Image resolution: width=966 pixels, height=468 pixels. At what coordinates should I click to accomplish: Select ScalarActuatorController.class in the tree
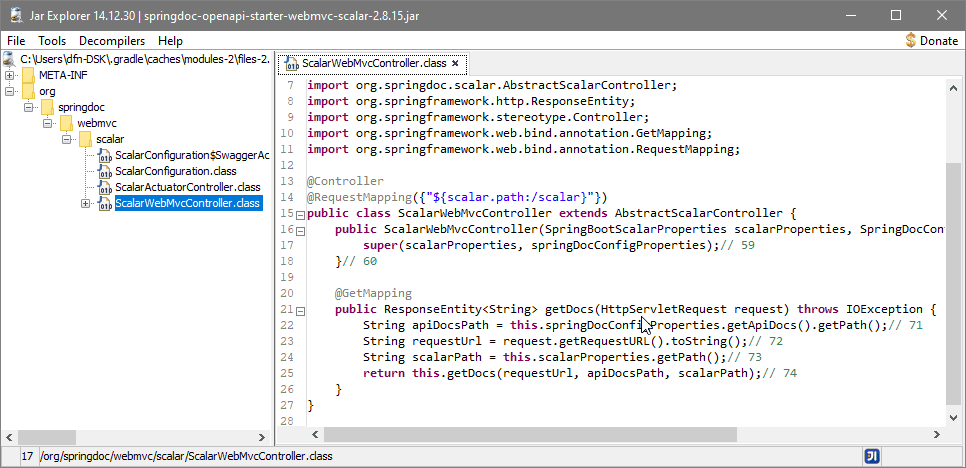click(187, 187)
